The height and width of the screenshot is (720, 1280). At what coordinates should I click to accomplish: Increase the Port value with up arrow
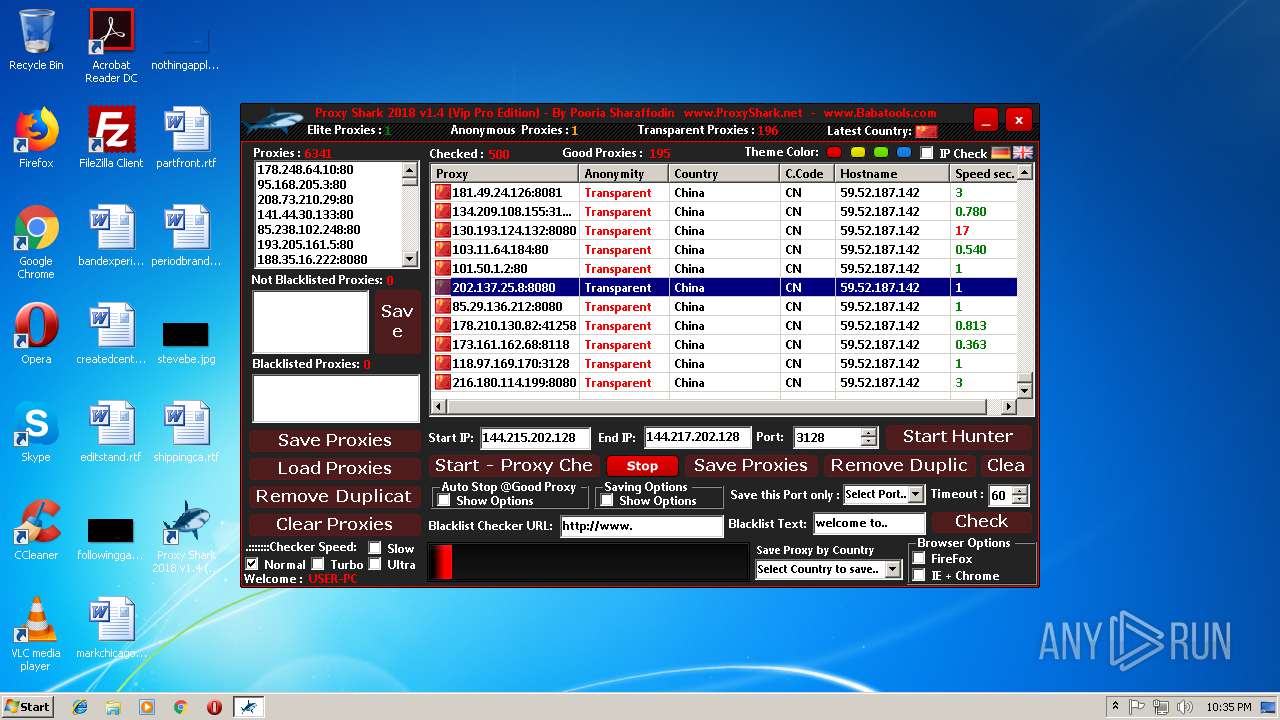pyautogui.click(x=868, y=433)
